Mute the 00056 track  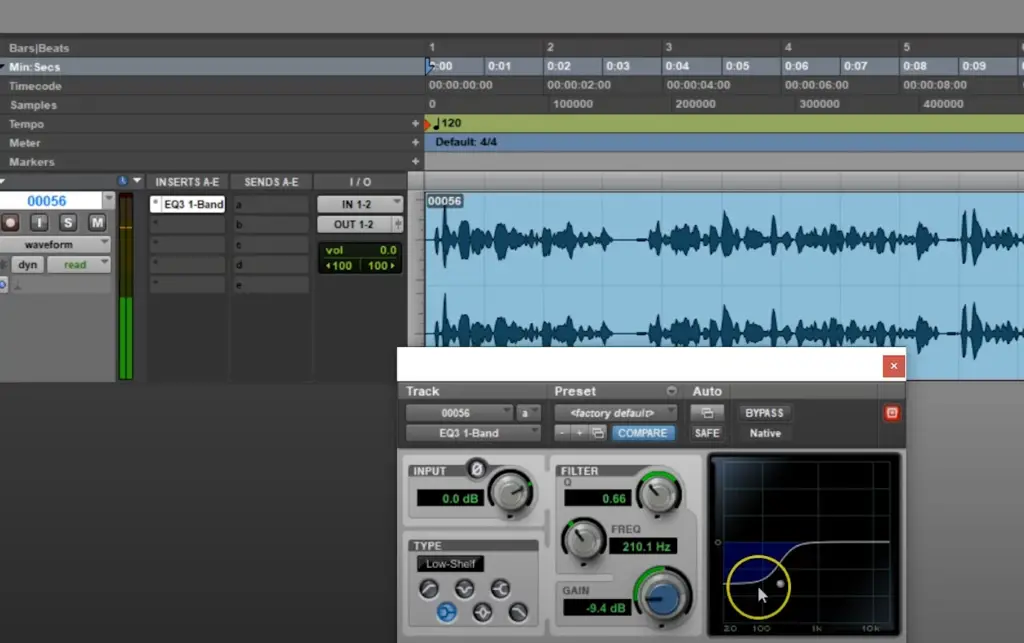(x=97, y=223)
